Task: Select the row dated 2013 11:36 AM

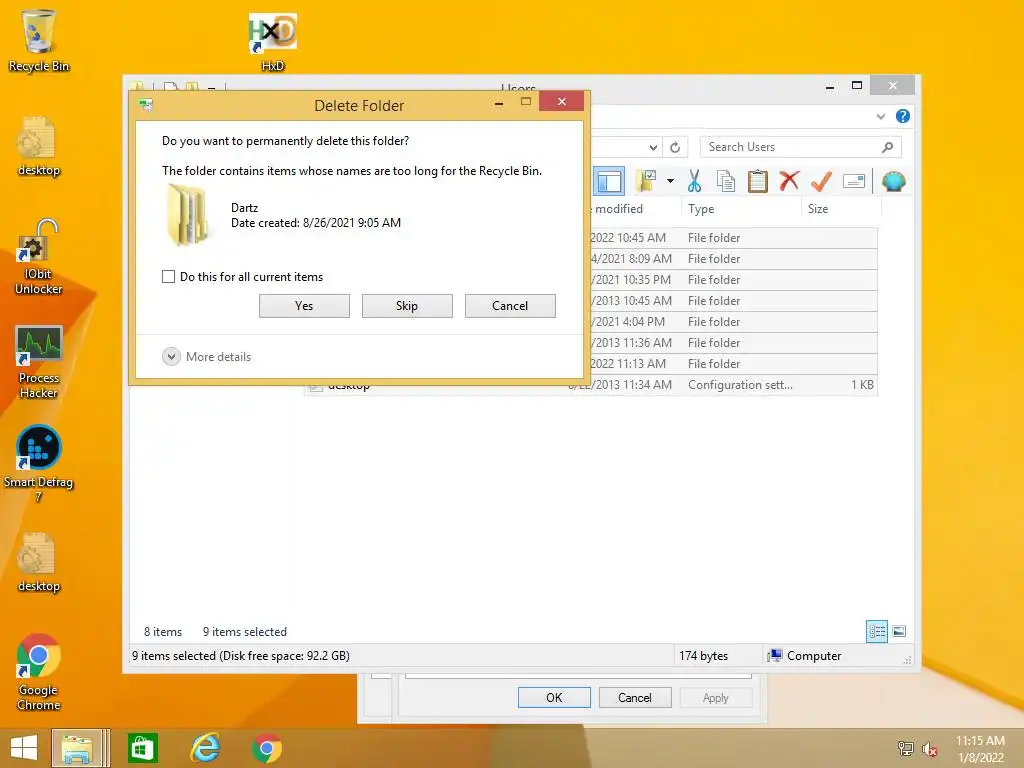Action: [x=733, y=342]
